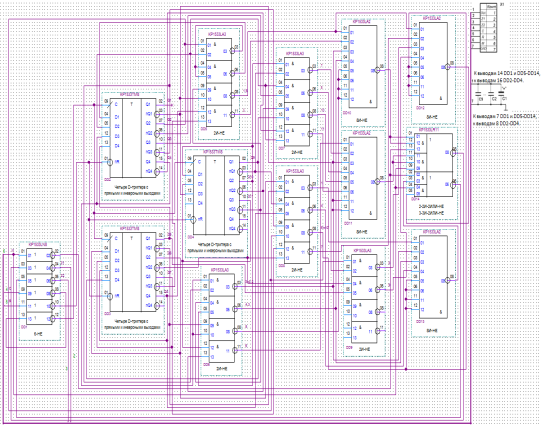The image size is (541, 425).
Task: Select the DD3 quad D-trigger component
Action: click(x=132, y=272)
